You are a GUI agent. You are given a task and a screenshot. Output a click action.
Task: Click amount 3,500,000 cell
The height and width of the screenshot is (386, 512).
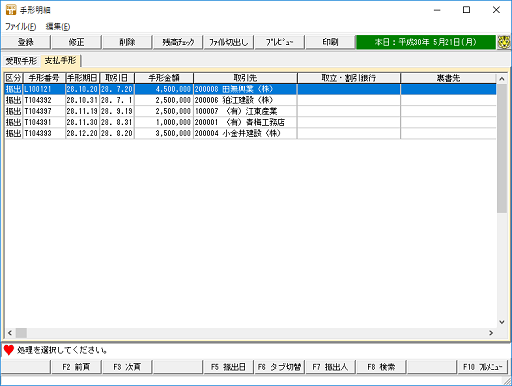(x=164, y=133)
